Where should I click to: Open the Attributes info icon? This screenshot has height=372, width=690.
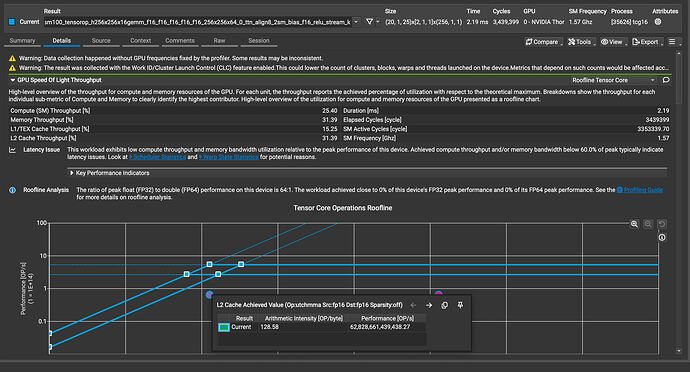[658, 22]
